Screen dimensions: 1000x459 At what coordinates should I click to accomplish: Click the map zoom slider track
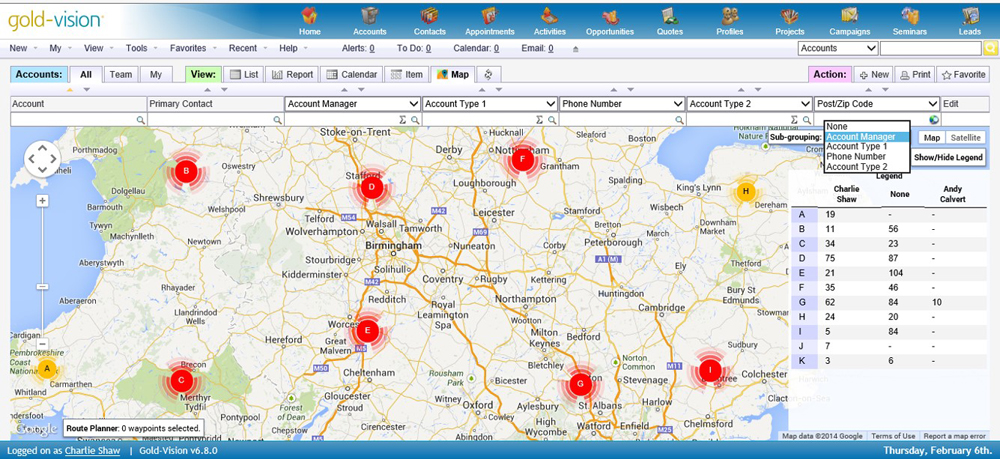point(42,270)
